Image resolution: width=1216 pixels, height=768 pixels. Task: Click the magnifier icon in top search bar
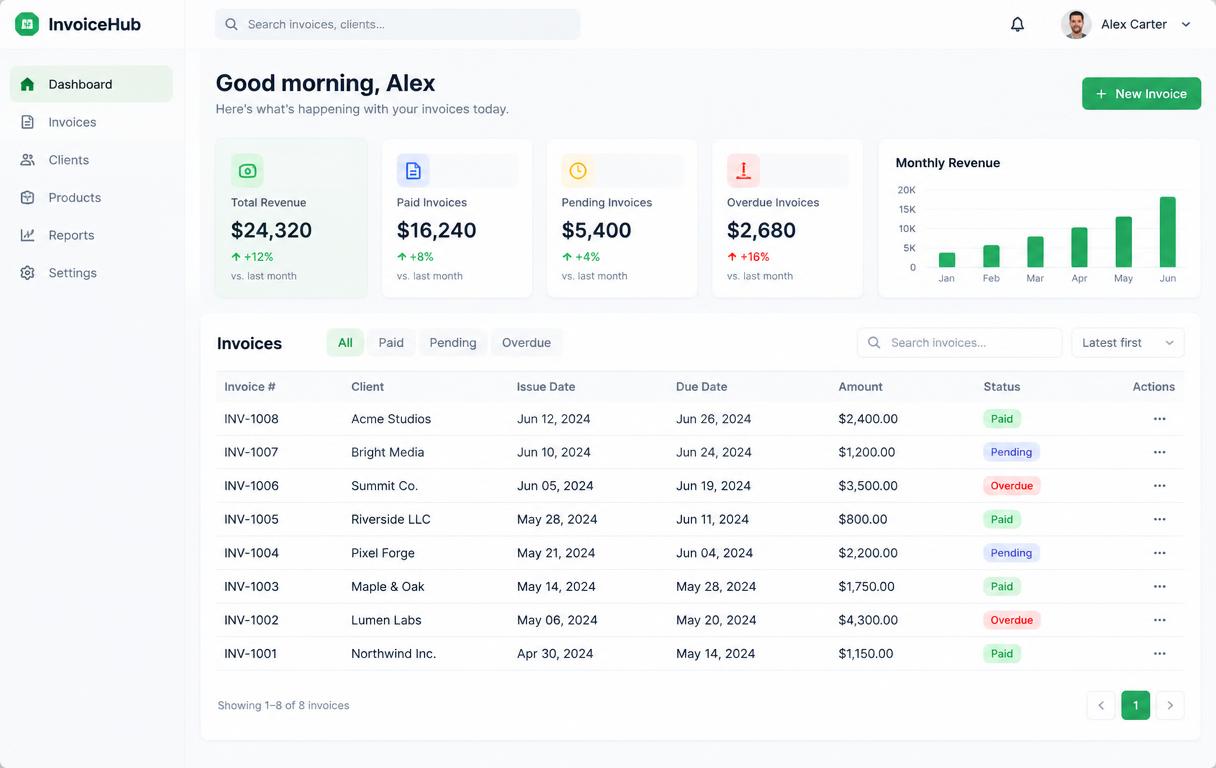pos(231,24)
